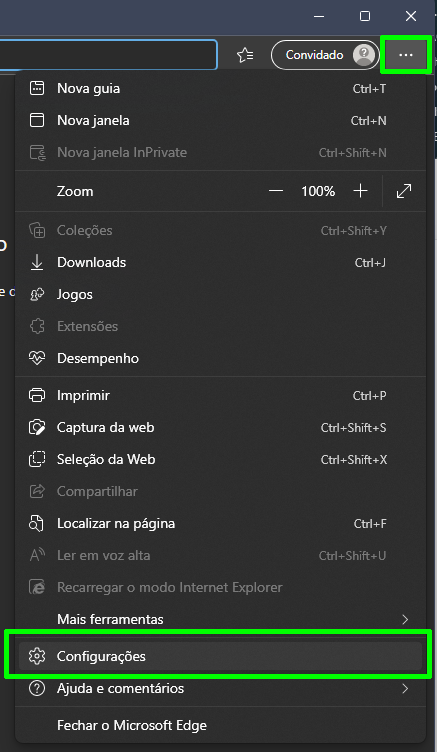
Task: Select Nova janela menu item
Action: coord(221,120)
